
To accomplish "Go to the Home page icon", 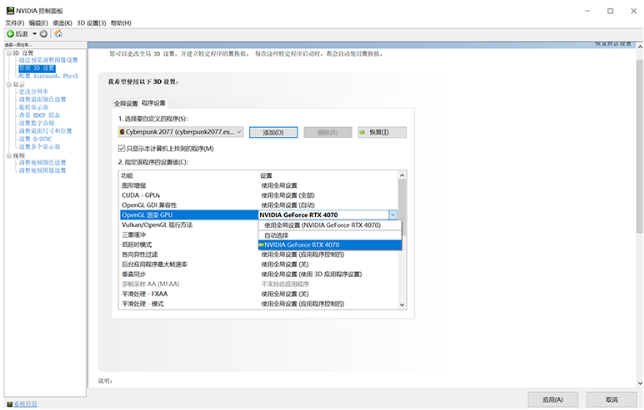I will [x=59, y=34].
